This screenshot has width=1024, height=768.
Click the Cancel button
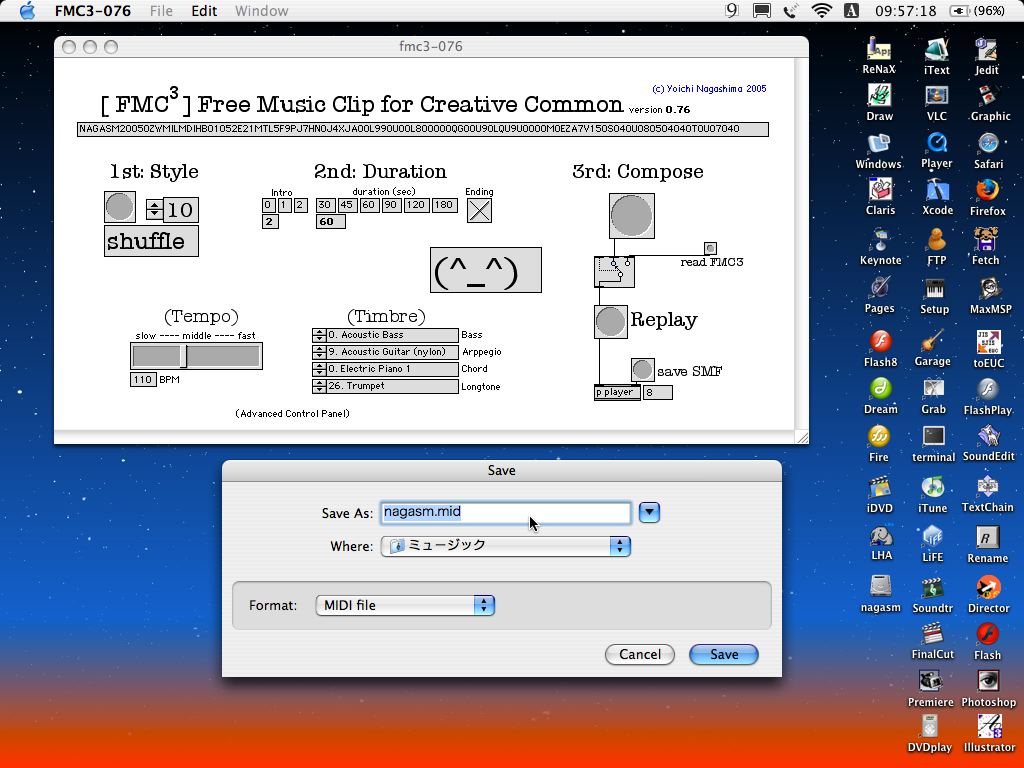click(x=640, y=654)
